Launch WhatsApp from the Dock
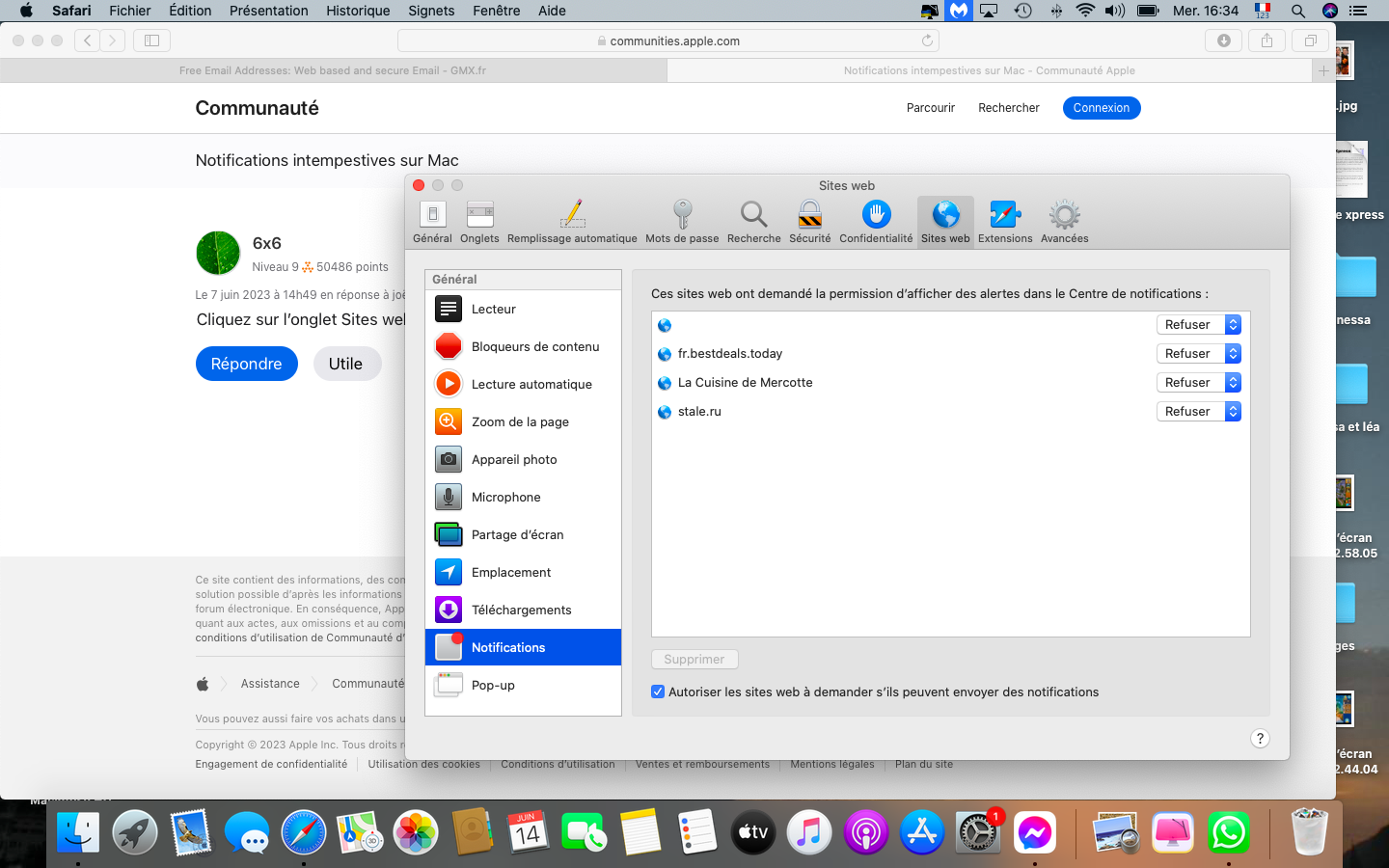Viewport: 1389px width, 868px height. pos(1228,833)
